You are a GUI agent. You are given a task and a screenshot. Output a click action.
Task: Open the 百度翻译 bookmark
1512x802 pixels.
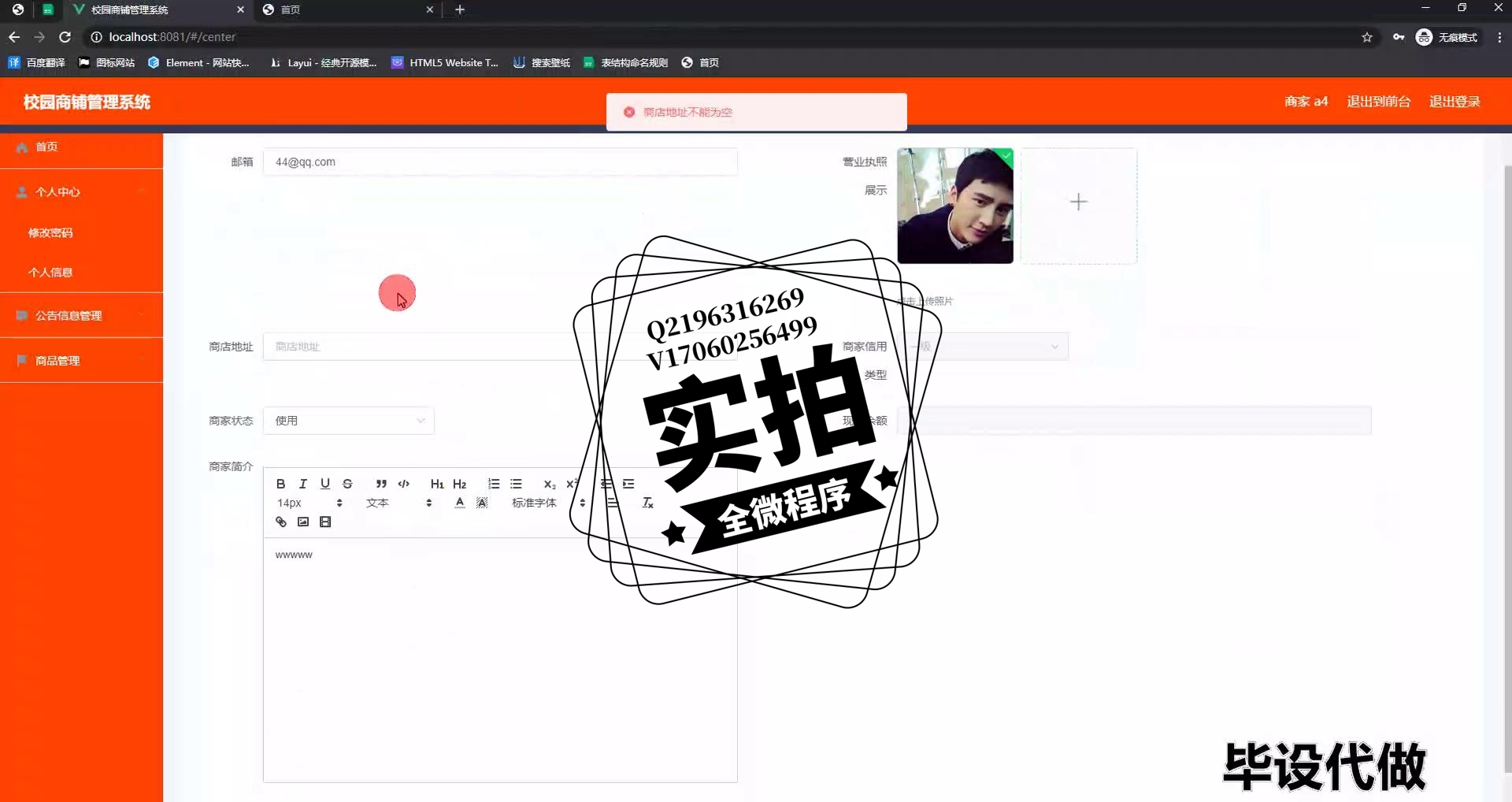pos(37,63)
